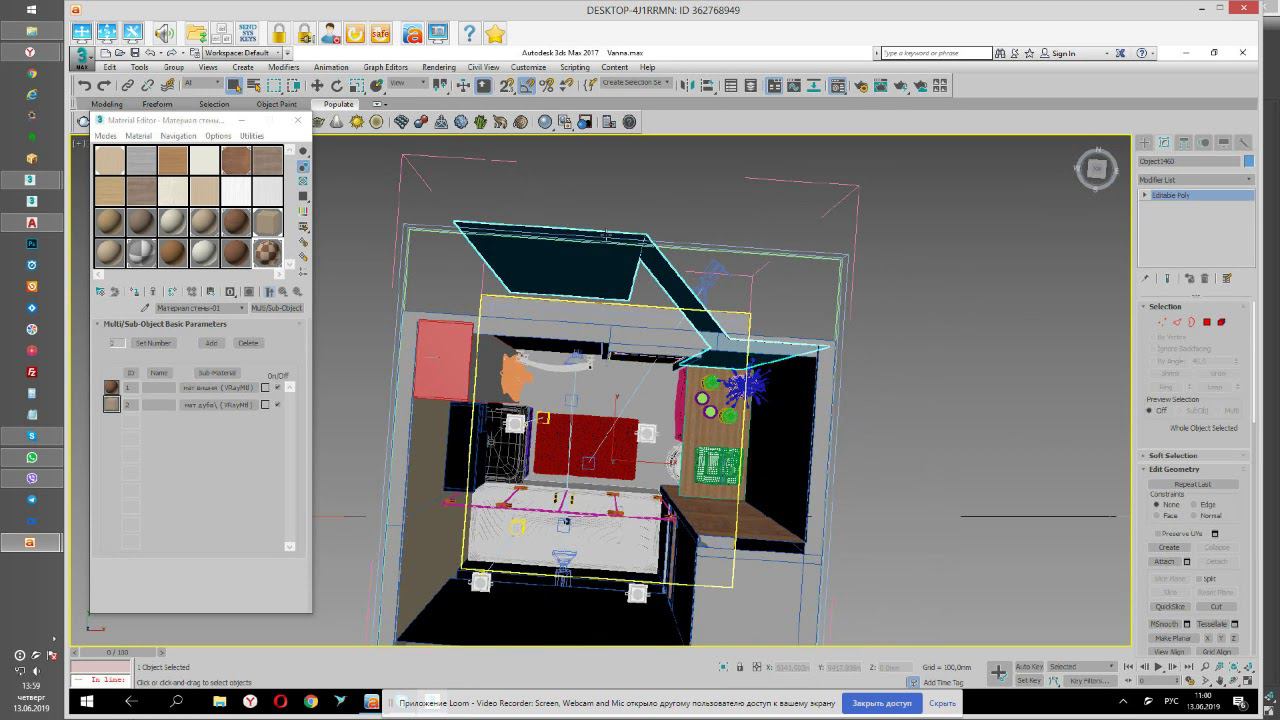The height and width of the screenshot is (720, 1280).
Task: Click the Undo arrow in main toolbar
Action: click(85, 86)
